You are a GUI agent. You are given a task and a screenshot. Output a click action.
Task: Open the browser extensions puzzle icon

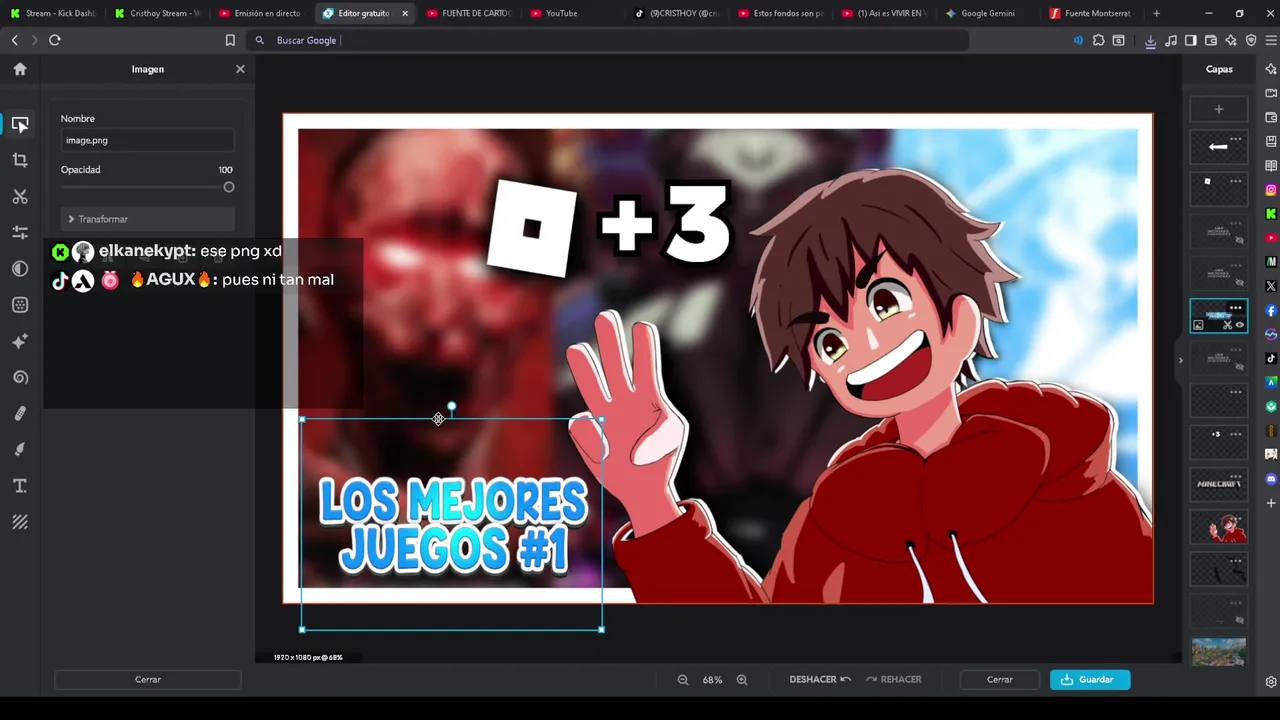(x=1098, y=40)
